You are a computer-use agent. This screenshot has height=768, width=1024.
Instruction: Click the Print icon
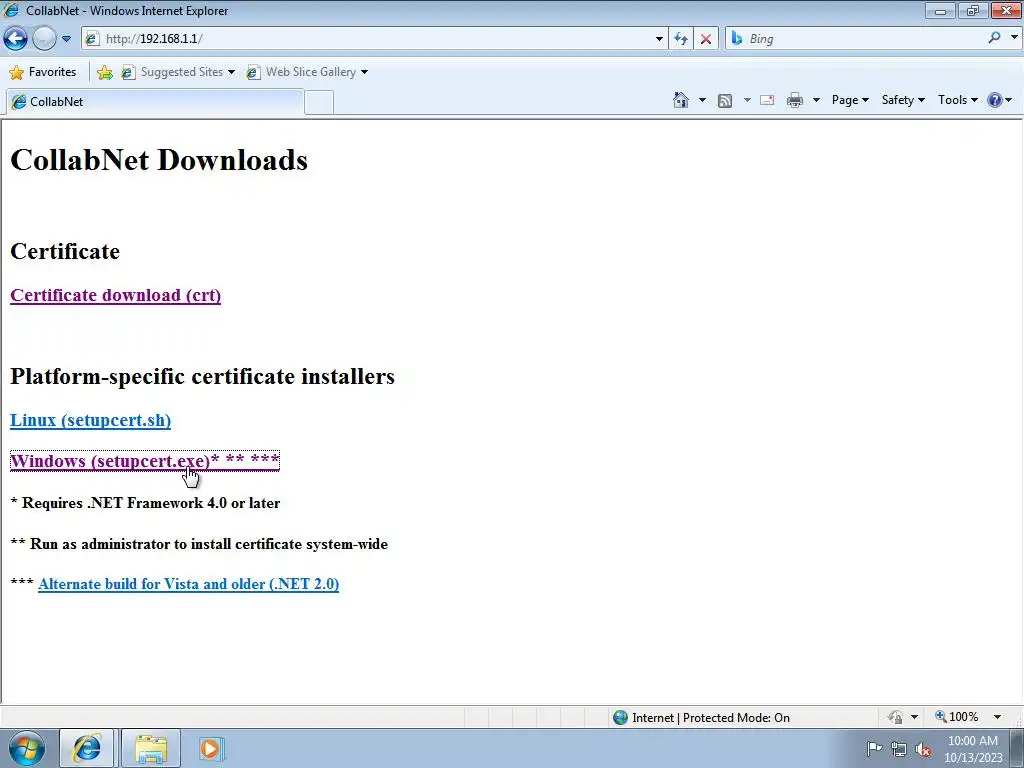(x=795, y=100)
